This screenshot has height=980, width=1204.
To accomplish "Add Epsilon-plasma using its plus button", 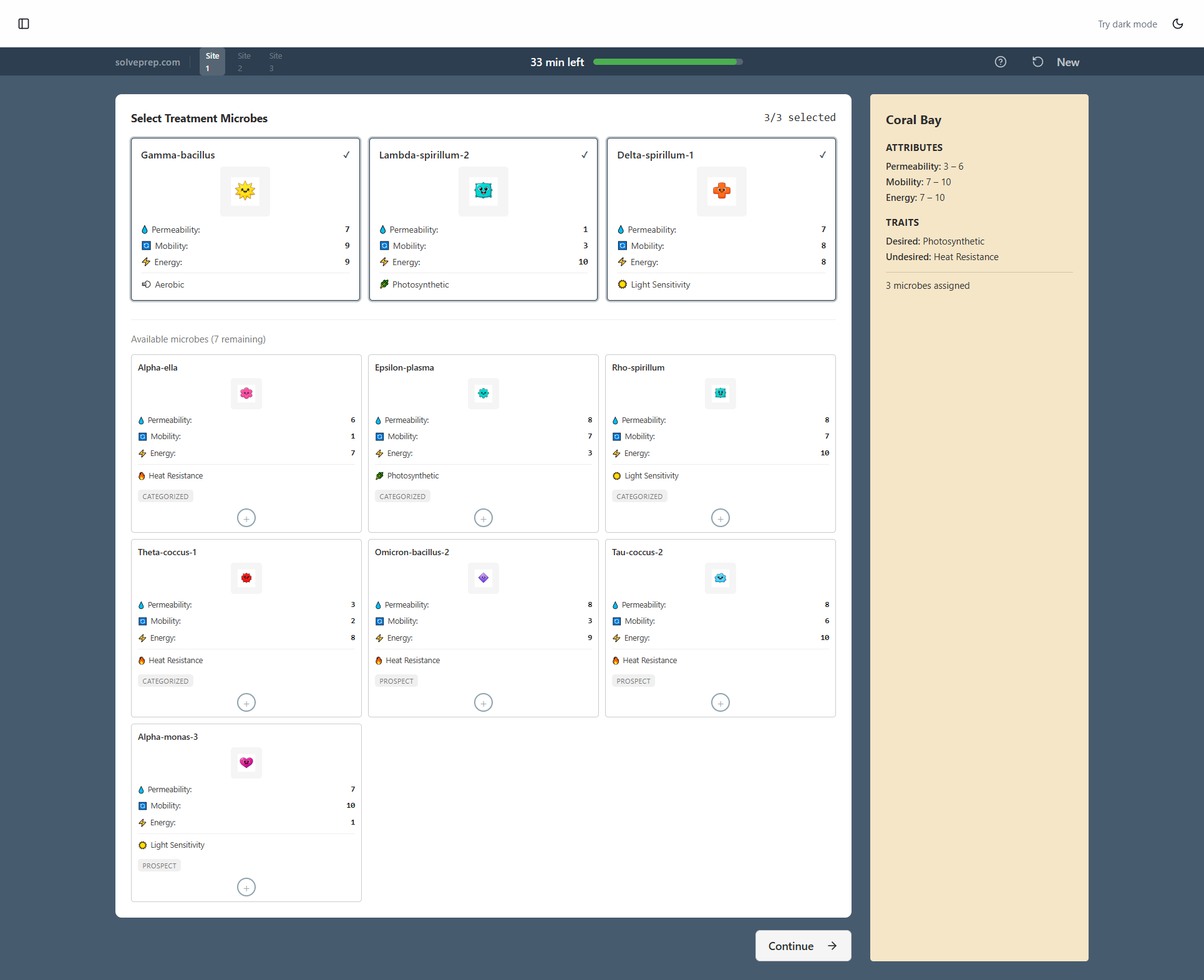I will tap(483, 517).
